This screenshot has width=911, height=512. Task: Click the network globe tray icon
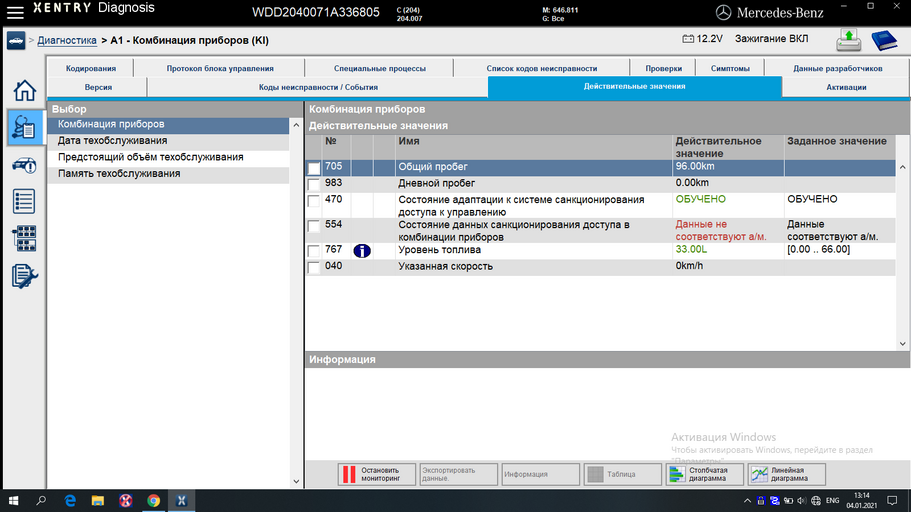tap(816, 500)
